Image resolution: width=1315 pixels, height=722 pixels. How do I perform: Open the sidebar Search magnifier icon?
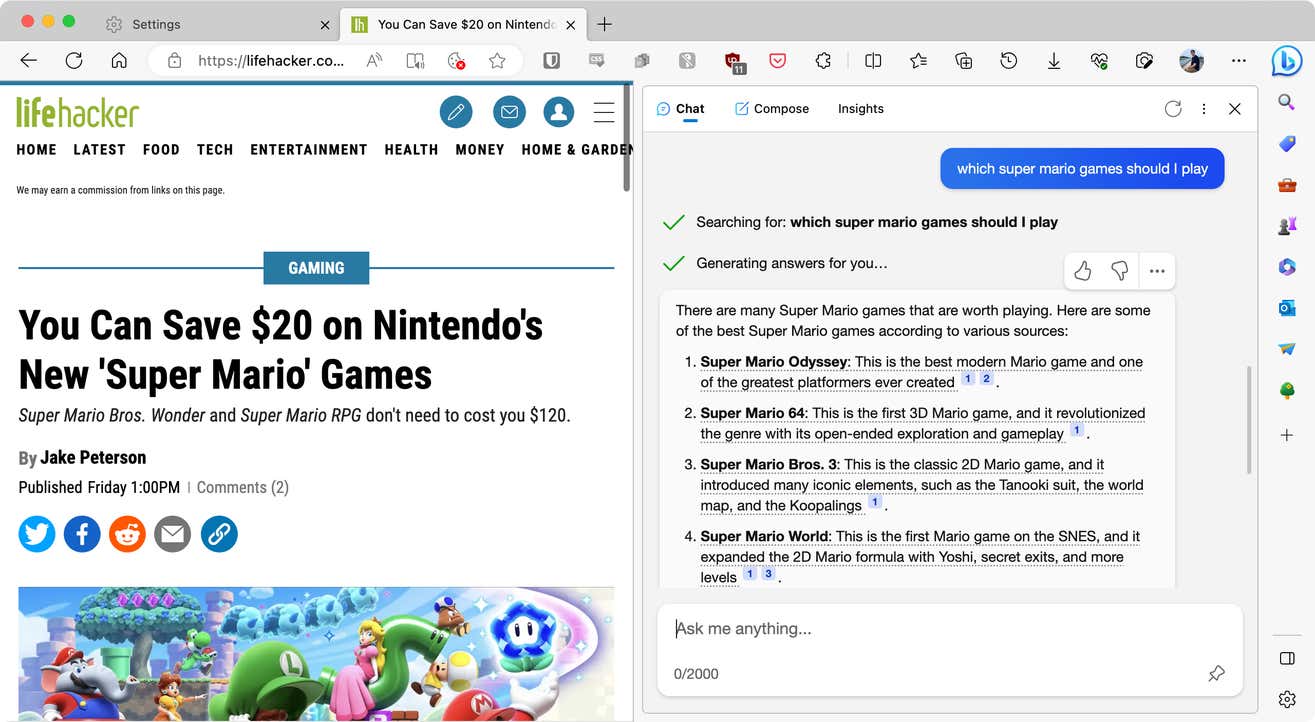[x=1287, y=101]
